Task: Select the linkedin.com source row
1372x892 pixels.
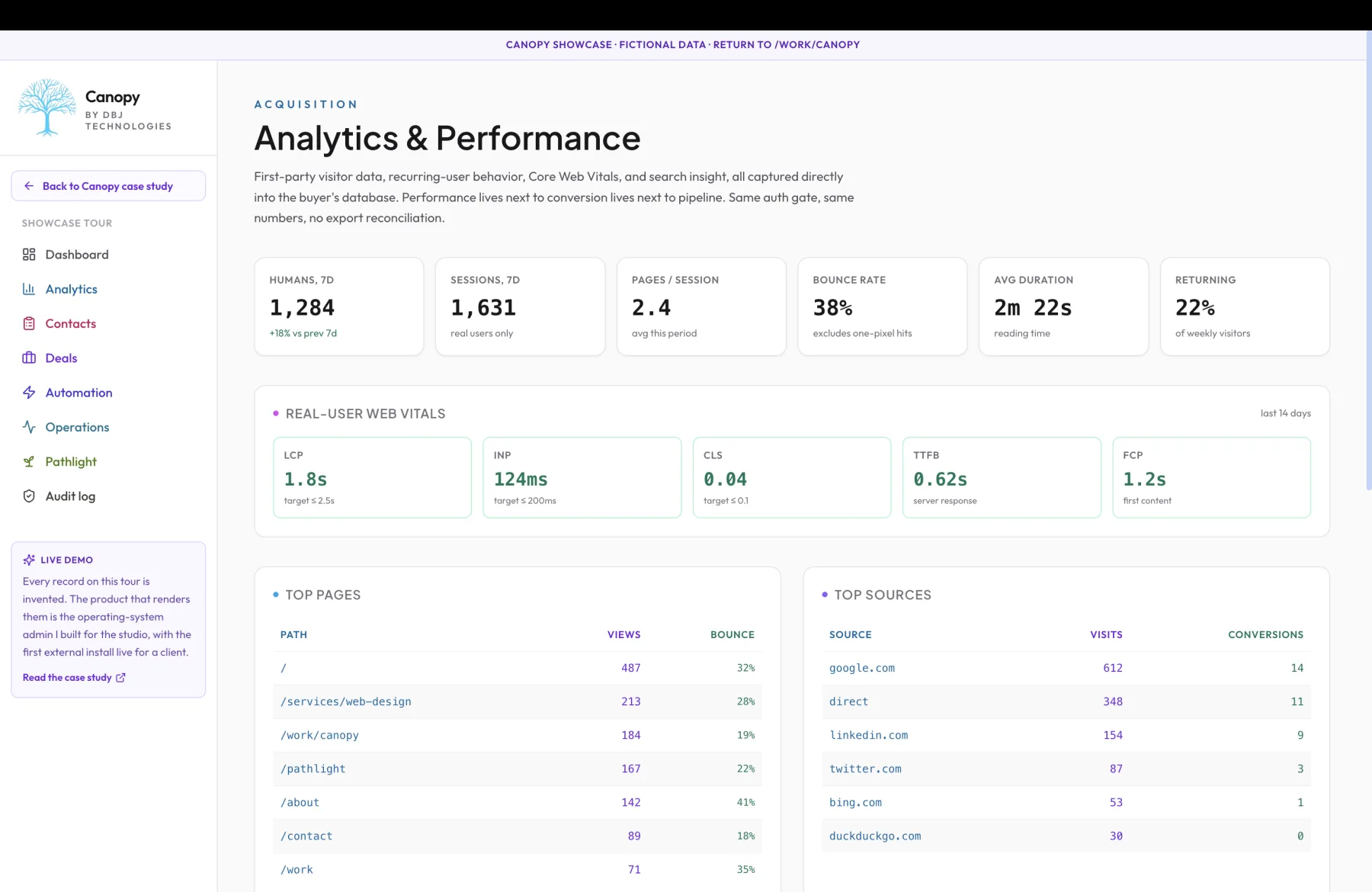Action: coord(1066,735)
